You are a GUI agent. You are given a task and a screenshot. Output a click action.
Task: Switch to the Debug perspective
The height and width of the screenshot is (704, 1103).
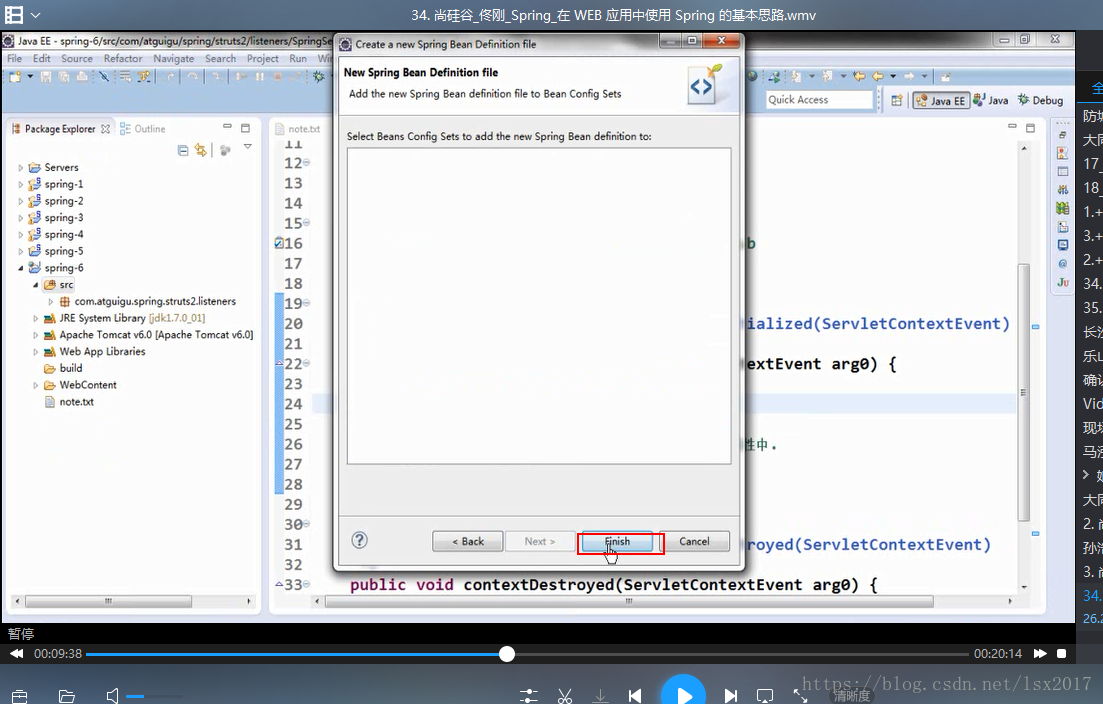click(1040, 101)
